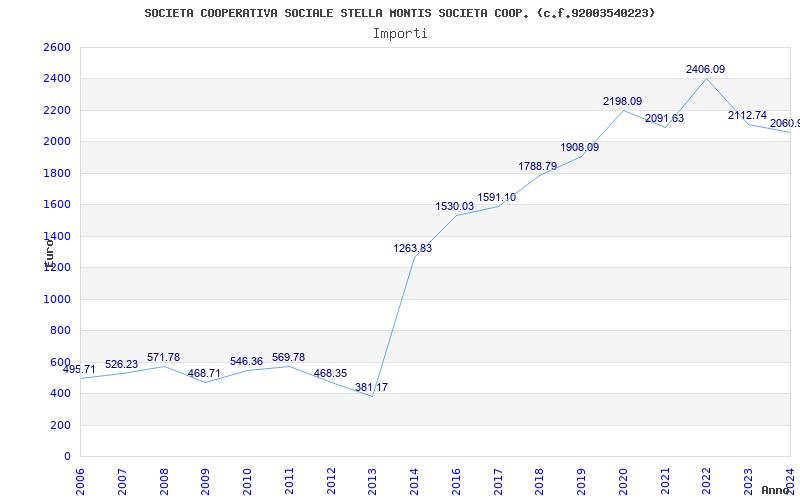Click the x-axis year 2010
The height and width of the screenshot is (500, 800).
[x=247, y=482]
